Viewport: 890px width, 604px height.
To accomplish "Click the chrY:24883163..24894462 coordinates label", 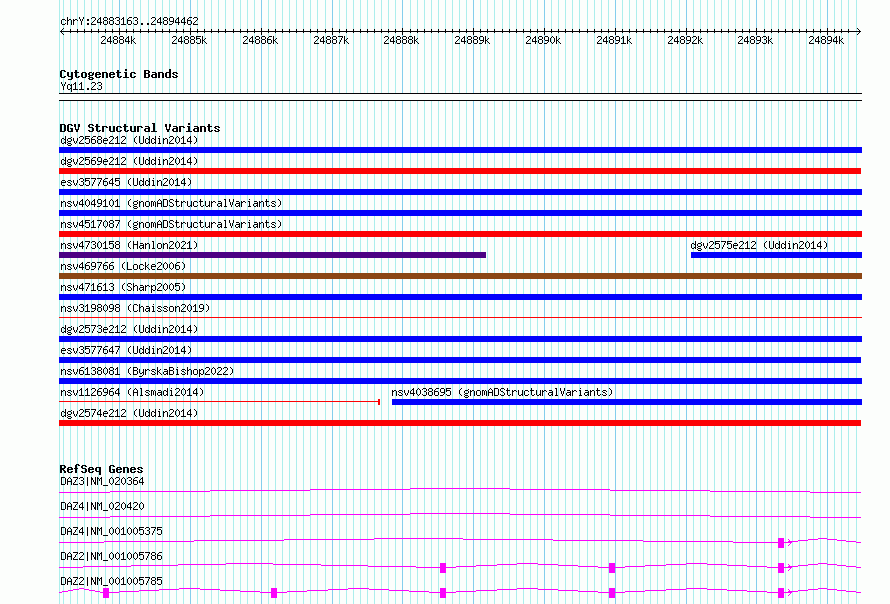I will point(129,22).
